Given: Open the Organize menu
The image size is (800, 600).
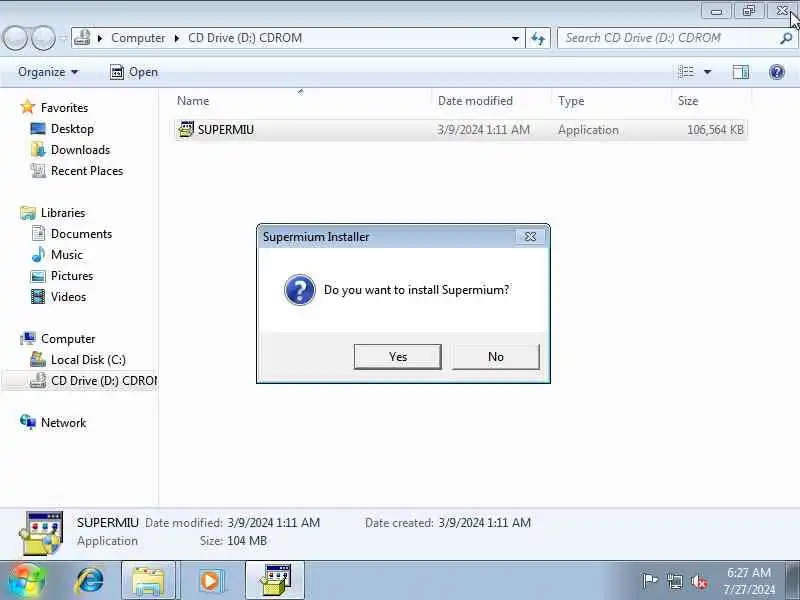Looking at the screenshot, I should [48, 72].
